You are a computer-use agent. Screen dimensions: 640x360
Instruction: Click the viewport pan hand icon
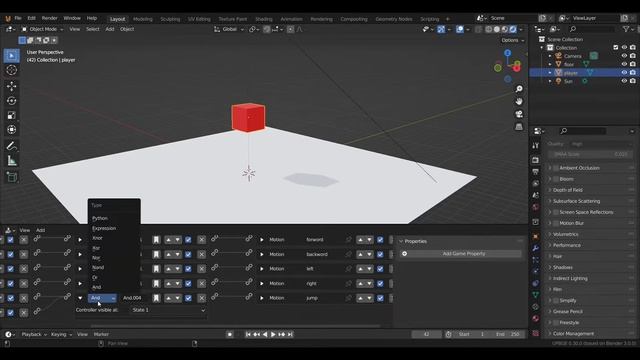[x=519, y=101]
